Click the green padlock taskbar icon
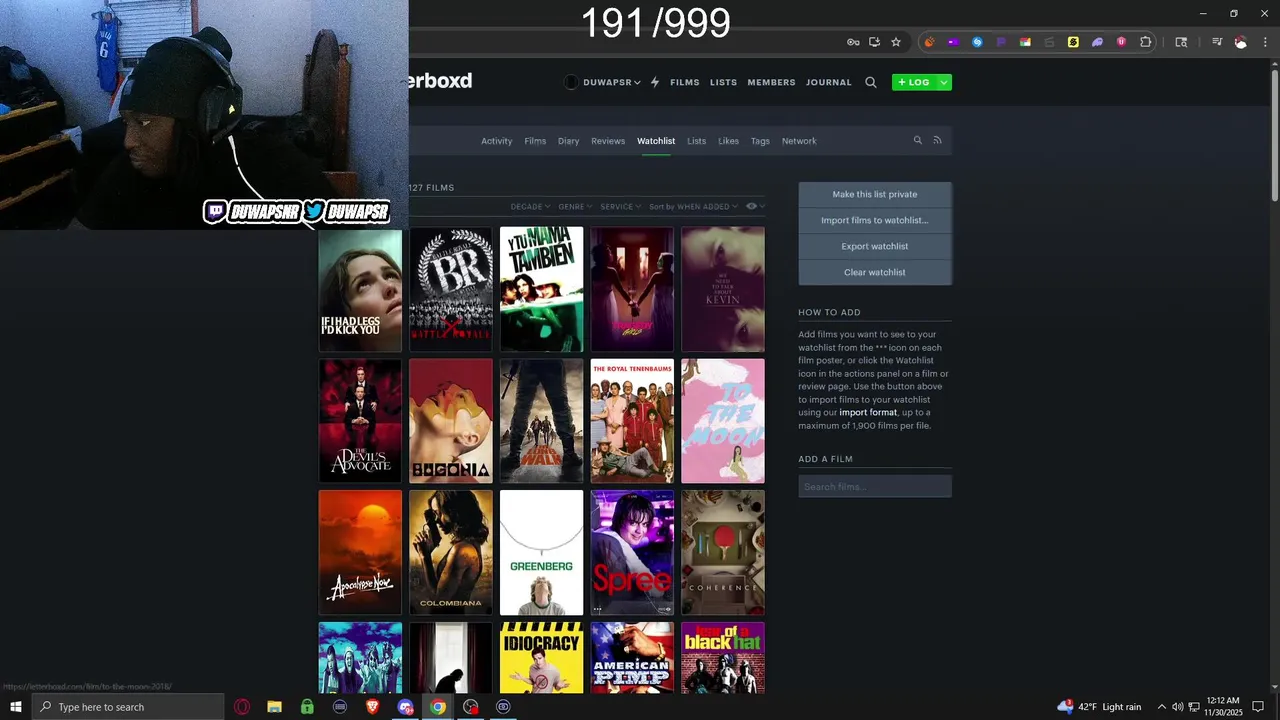The width and height of the screenshot is (1280, 720). point(307,707)
